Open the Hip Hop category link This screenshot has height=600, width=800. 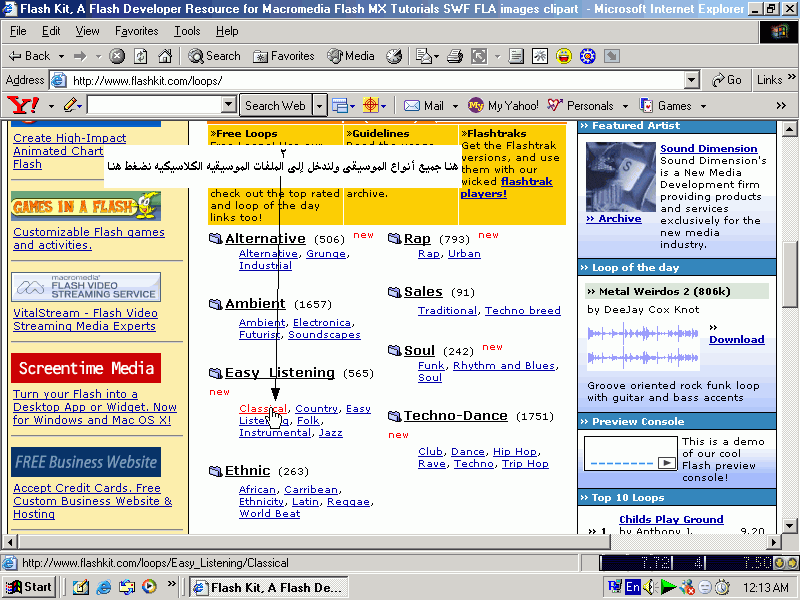click(514, 452)
